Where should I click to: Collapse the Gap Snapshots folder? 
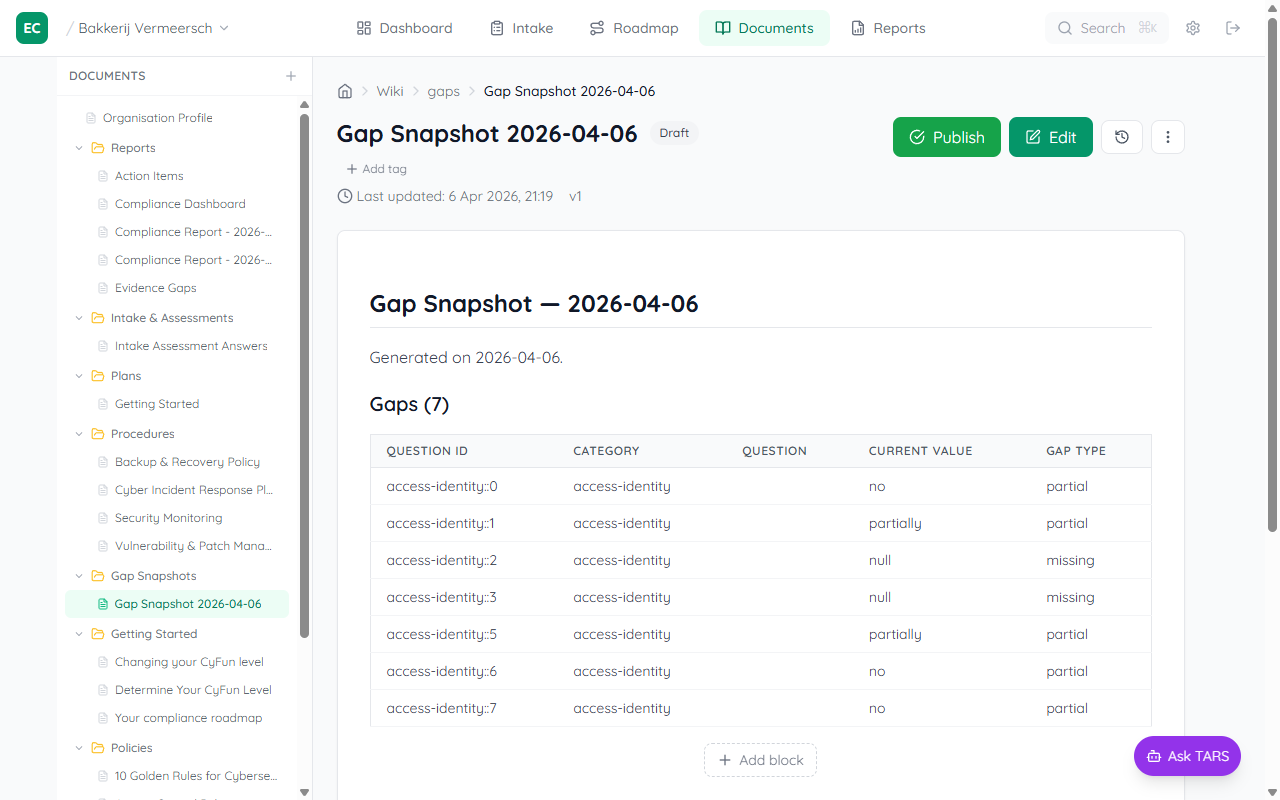point(80,576)
